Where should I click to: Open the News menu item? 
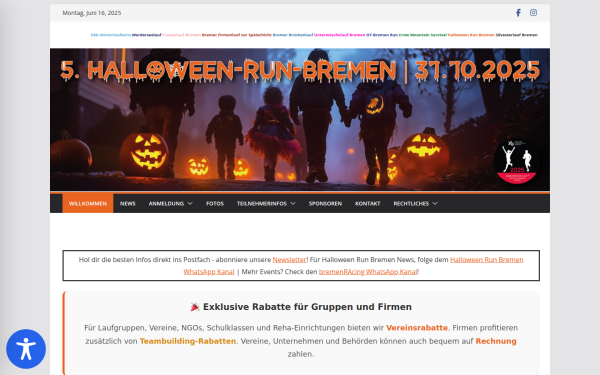[x=127, y=203]
